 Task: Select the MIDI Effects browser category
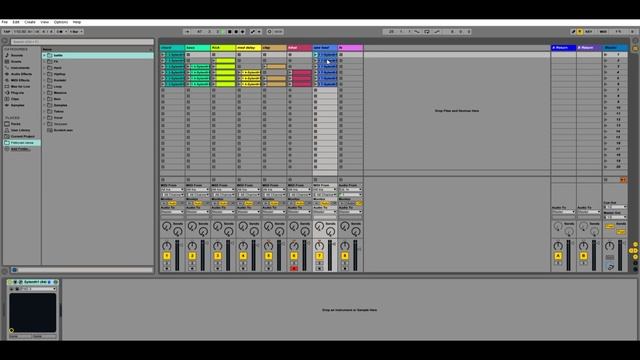20,80
